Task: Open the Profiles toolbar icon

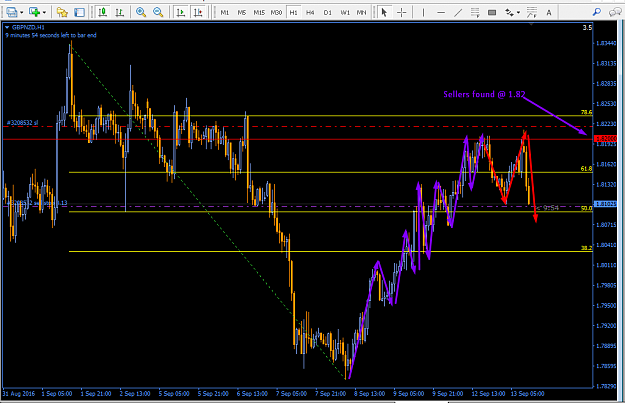Action: point(12,12)
